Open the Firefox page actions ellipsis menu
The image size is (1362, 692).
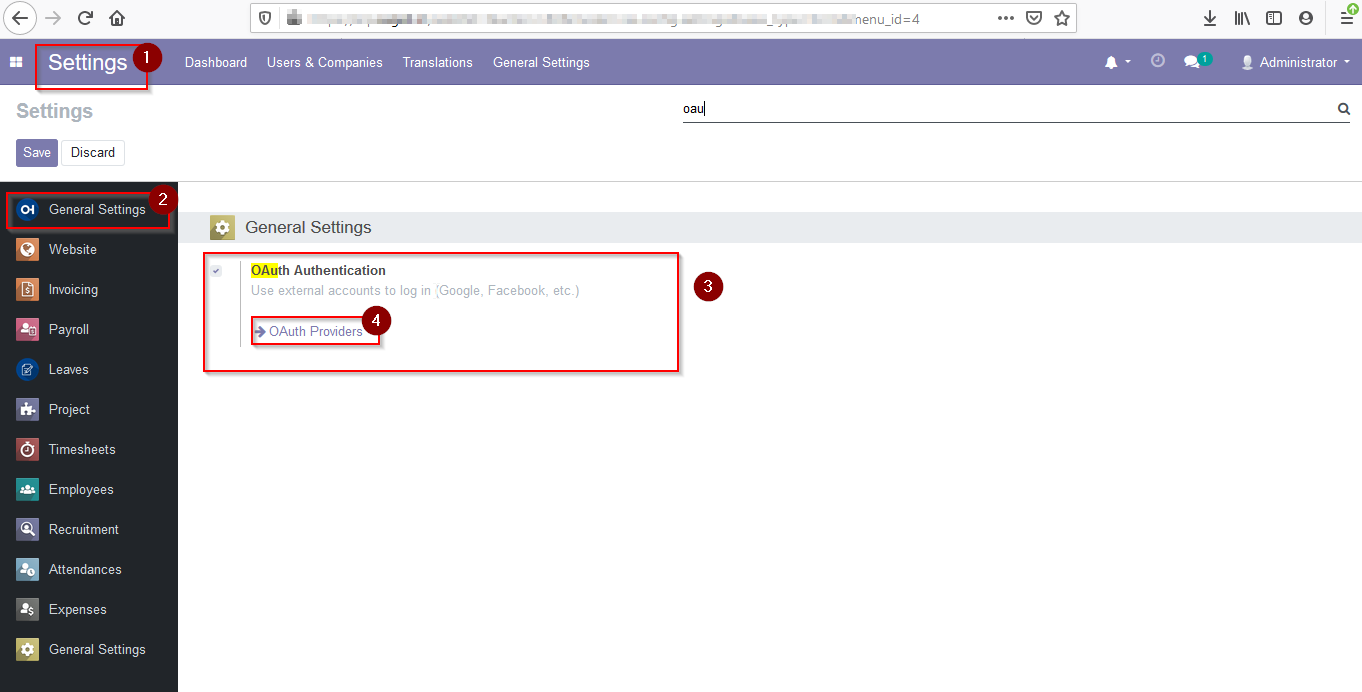tap(1006, 18)
